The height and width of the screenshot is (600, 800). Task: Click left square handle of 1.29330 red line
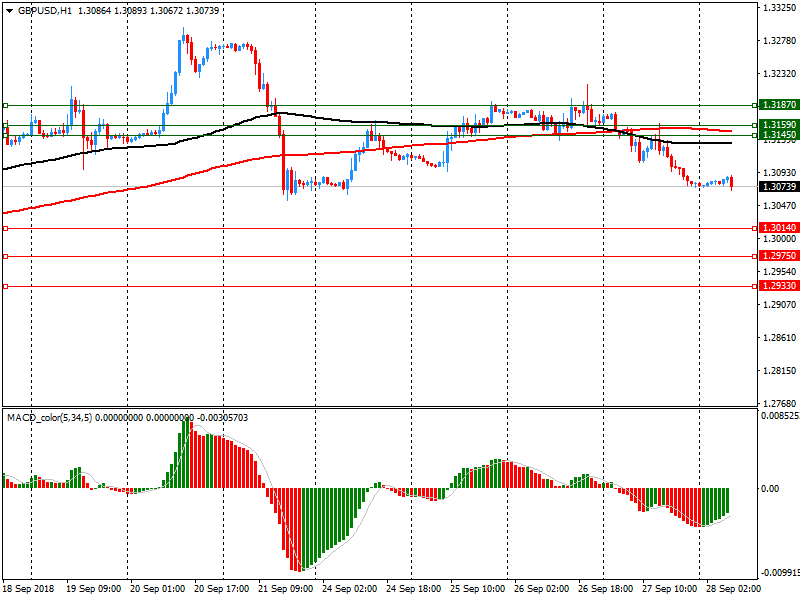(x=5, y=286)
